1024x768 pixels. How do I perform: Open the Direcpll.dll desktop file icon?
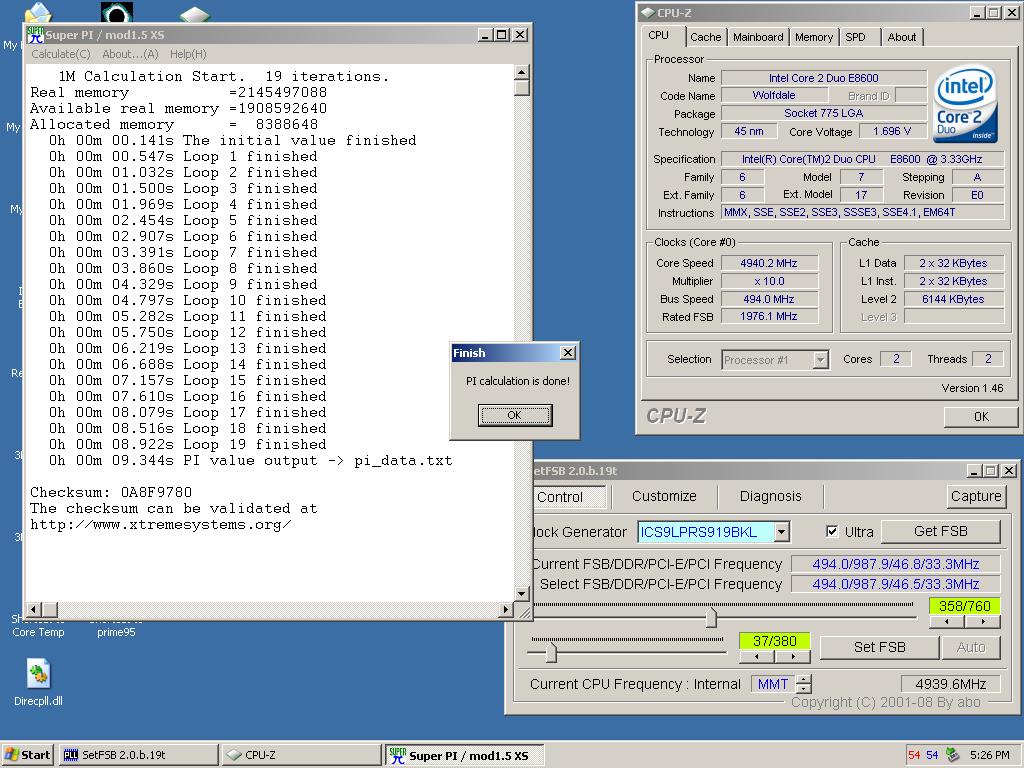pos(38,675)
